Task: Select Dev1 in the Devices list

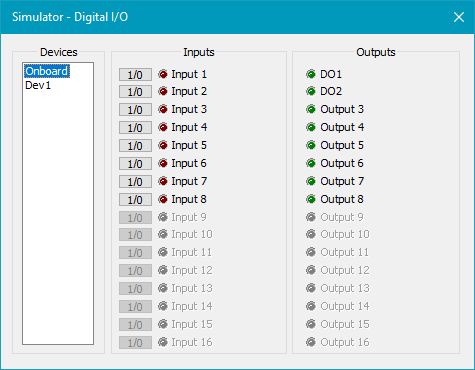Action: (38, 85)
